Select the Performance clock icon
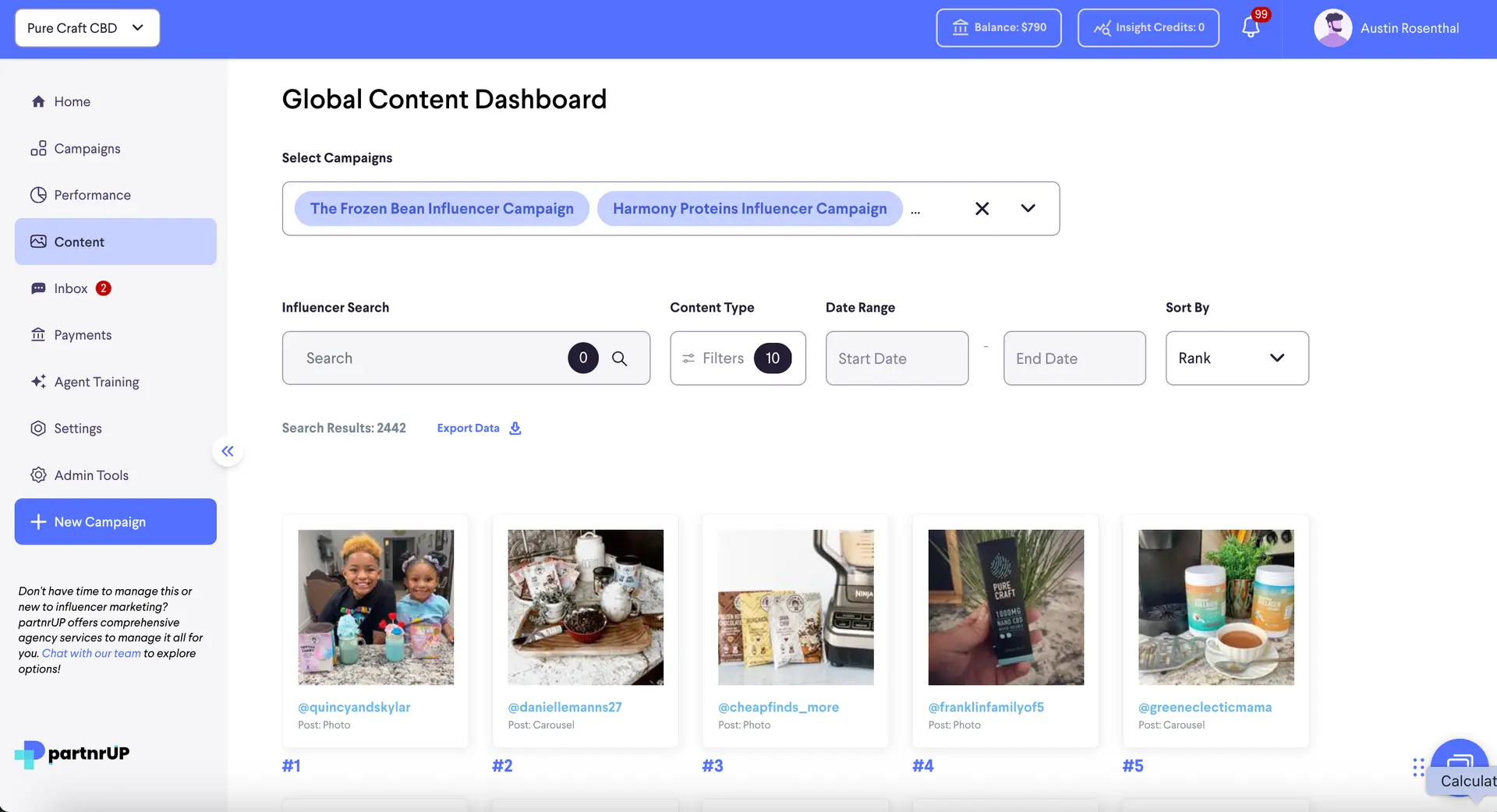Viewport: 1497px width, 812px height. point(38,195)
